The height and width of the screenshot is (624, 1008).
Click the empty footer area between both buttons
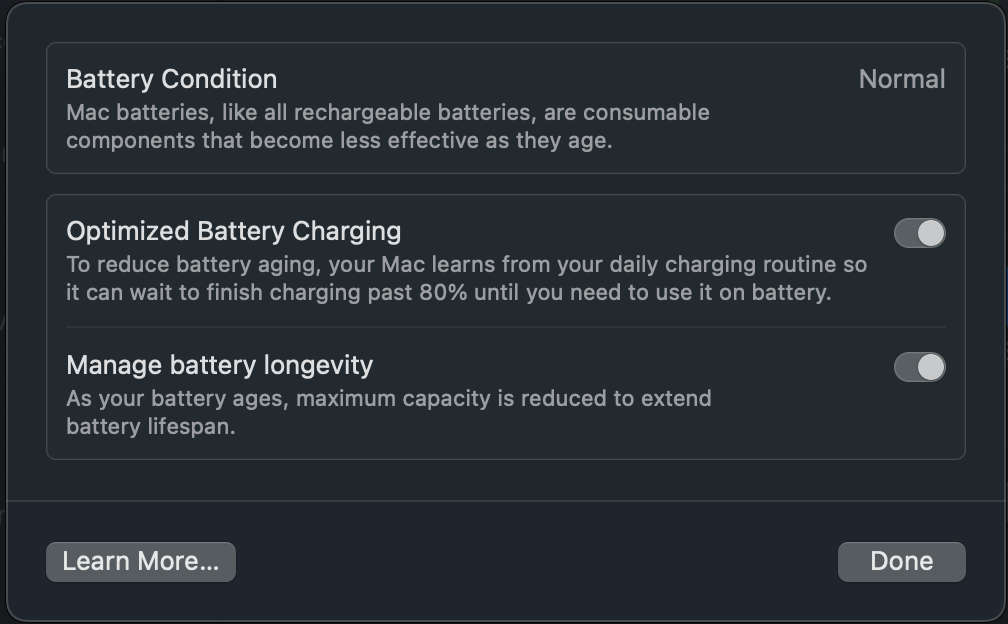click(535, 562)
